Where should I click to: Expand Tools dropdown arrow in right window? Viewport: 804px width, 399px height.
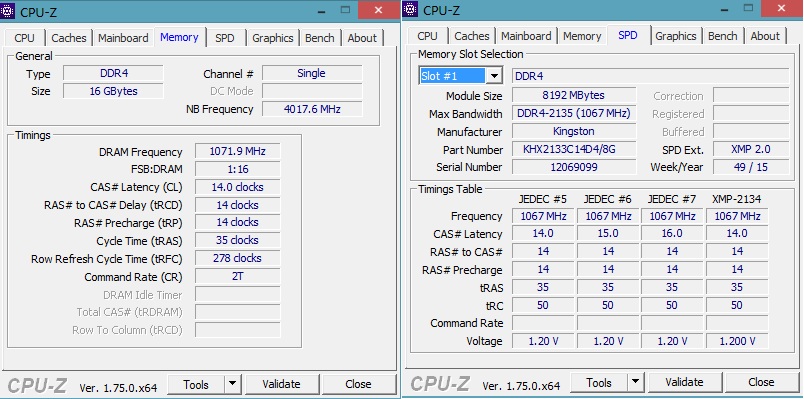[636, 382]
